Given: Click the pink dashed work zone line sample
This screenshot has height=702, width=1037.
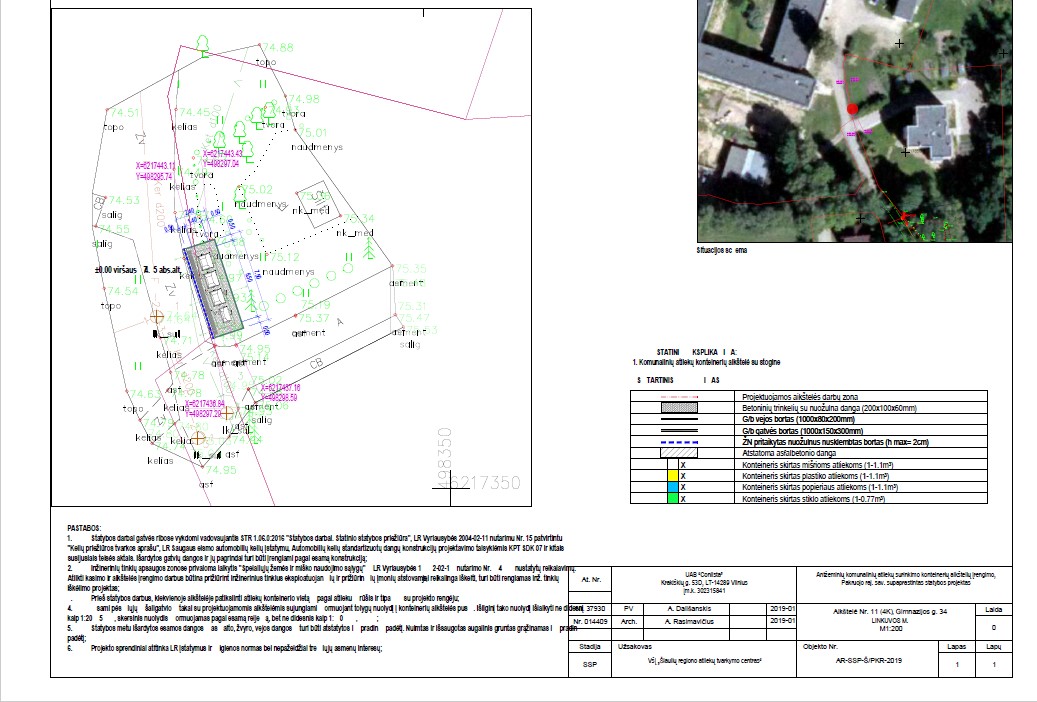Looking at the screenshot, I should [x=679, y=397].
